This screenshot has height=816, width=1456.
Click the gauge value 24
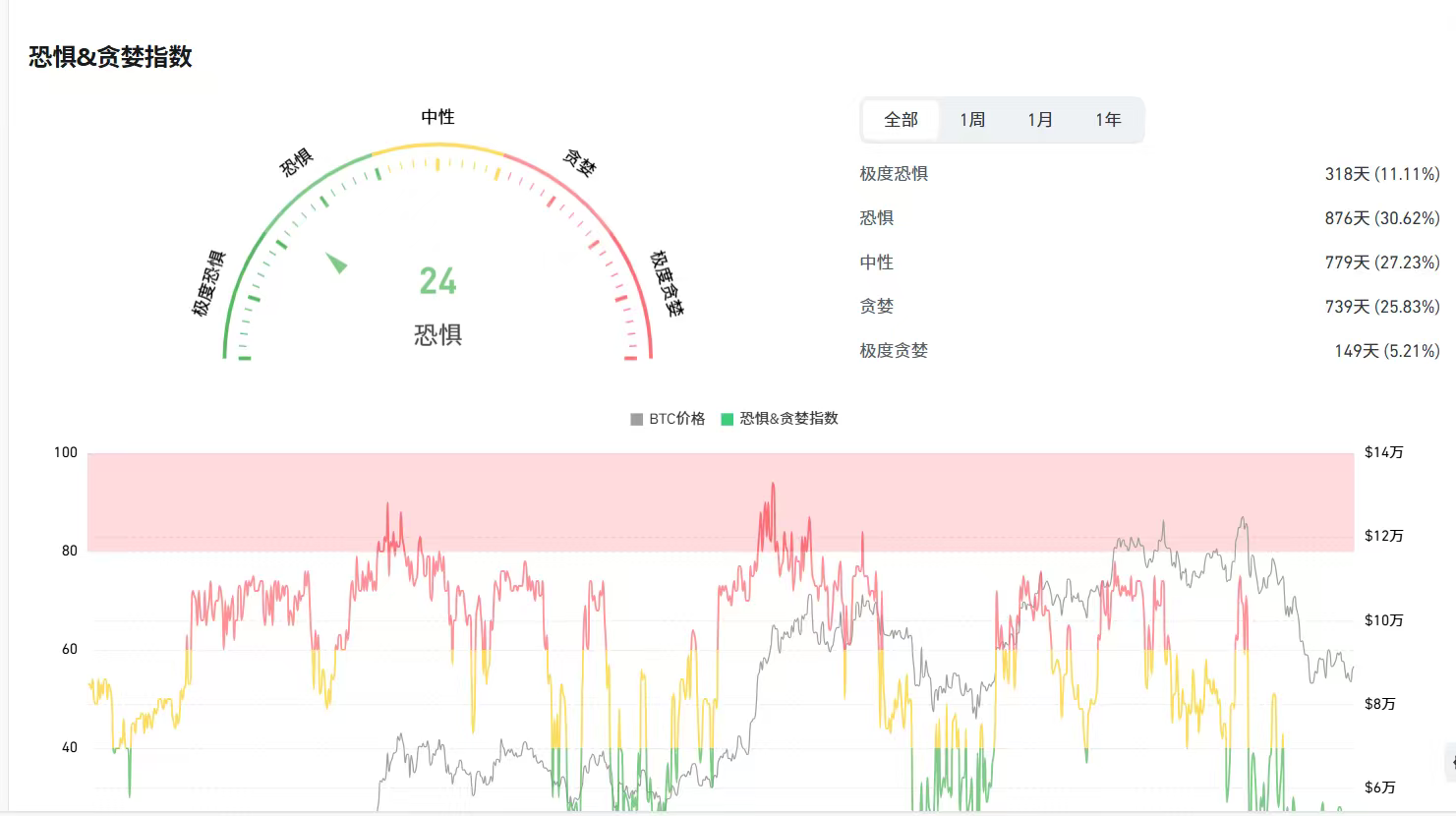(x=437, y=282)
